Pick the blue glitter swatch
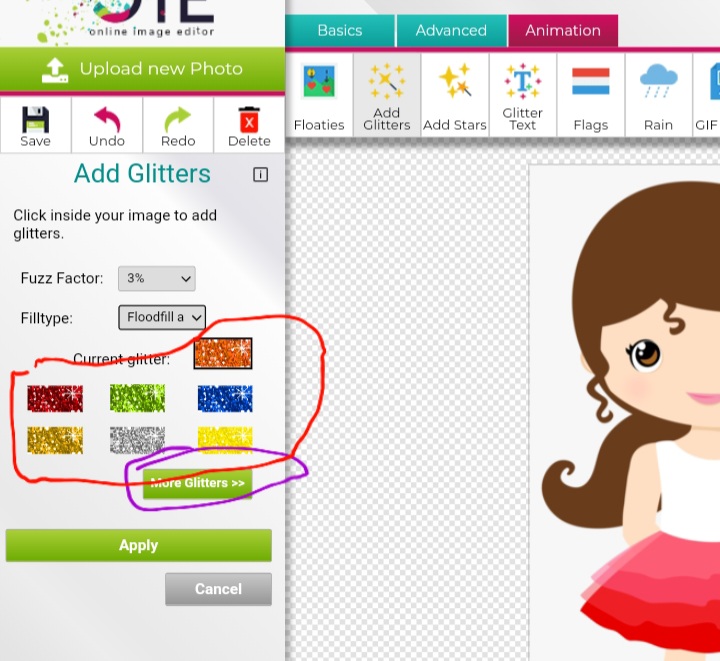The height and width of the screenshot is (661, 720). pyautogui.click(x=225, y=398)
